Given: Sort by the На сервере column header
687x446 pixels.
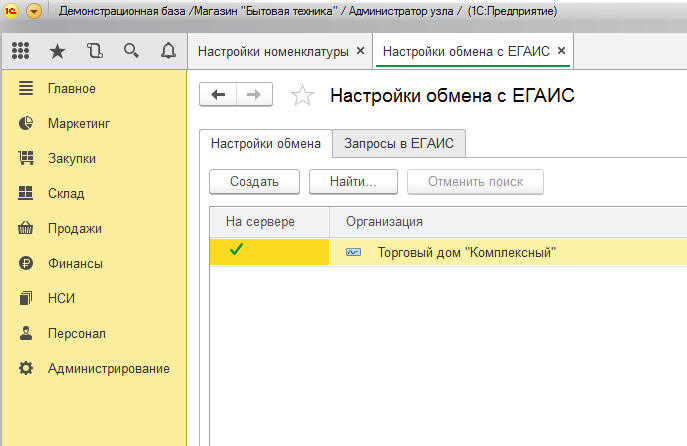Looking at the screenshot, I should [269, 222].
